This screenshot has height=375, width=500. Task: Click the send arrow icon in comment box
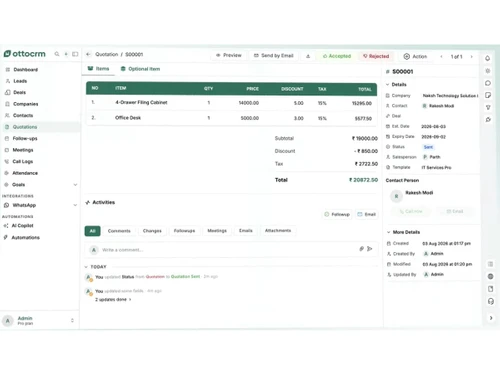(x=370, y=249)
